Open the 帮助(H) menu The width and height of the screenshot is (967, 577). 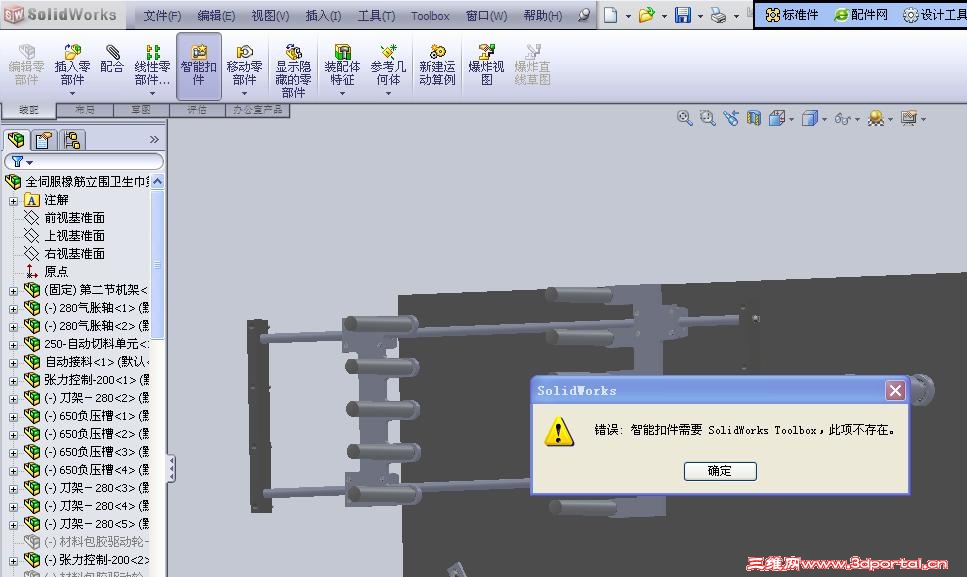[x=543, y=16]
